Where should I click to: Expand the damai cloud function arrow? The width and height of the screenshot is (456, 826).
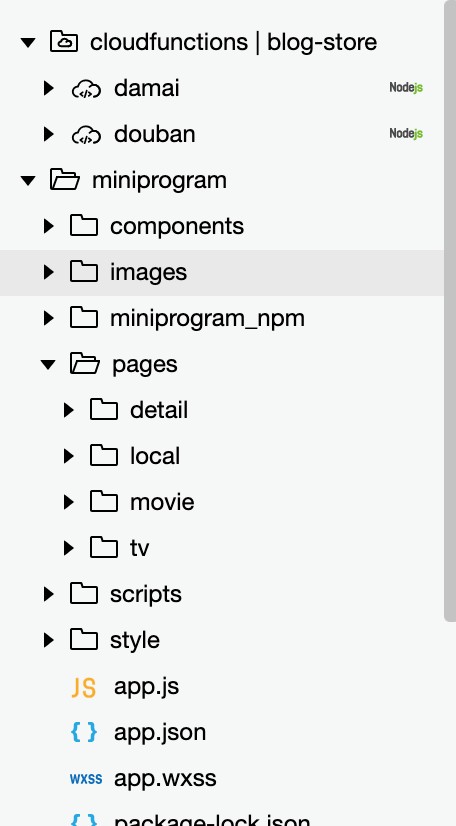click(48, 88)
